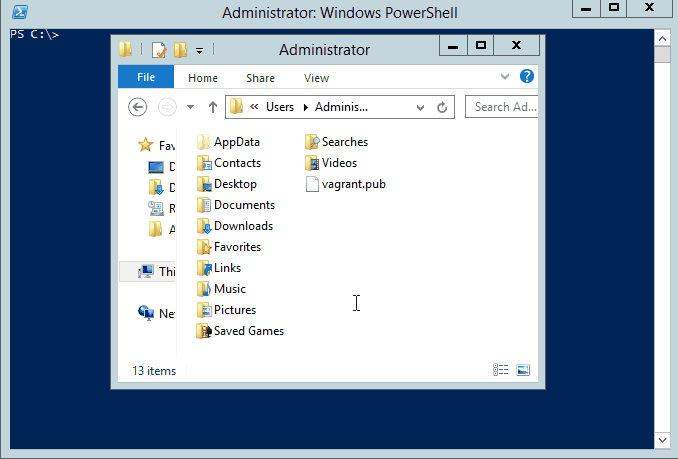Open the View ribbon tab

[317, 78]
